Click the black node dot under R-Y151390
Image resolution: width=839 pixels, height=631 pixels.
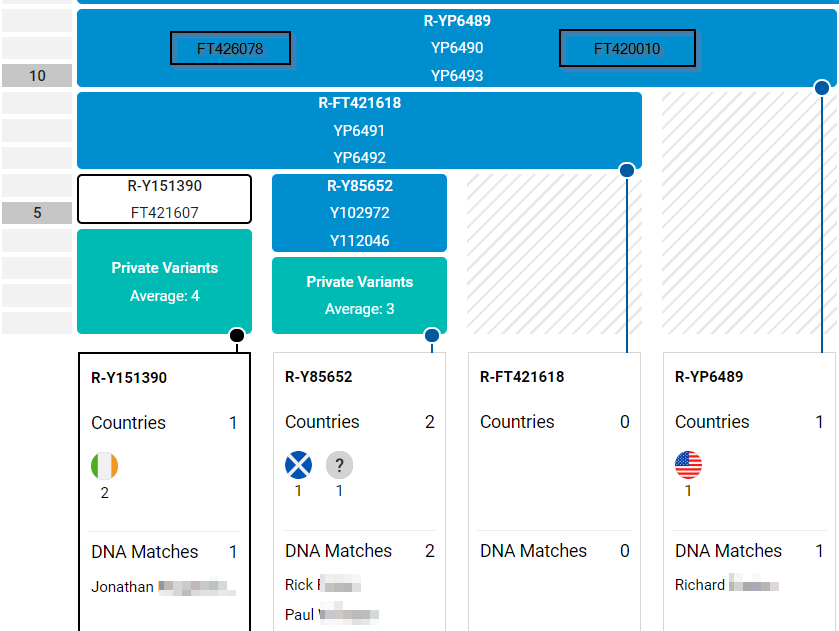(x=237, y=335)
